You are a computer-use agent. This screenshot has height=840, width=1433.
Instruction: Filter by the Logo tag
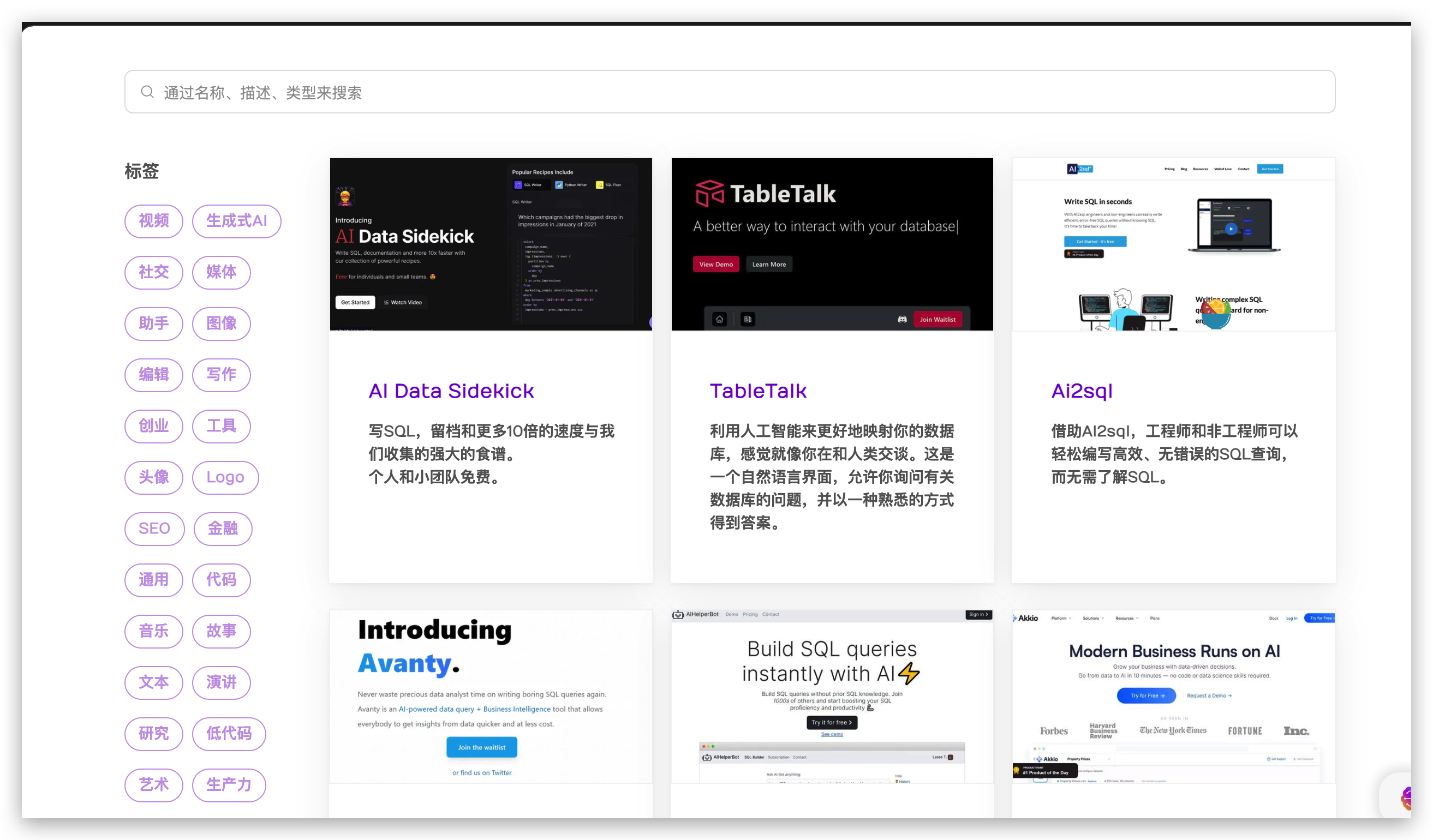[x=225, y=477]
